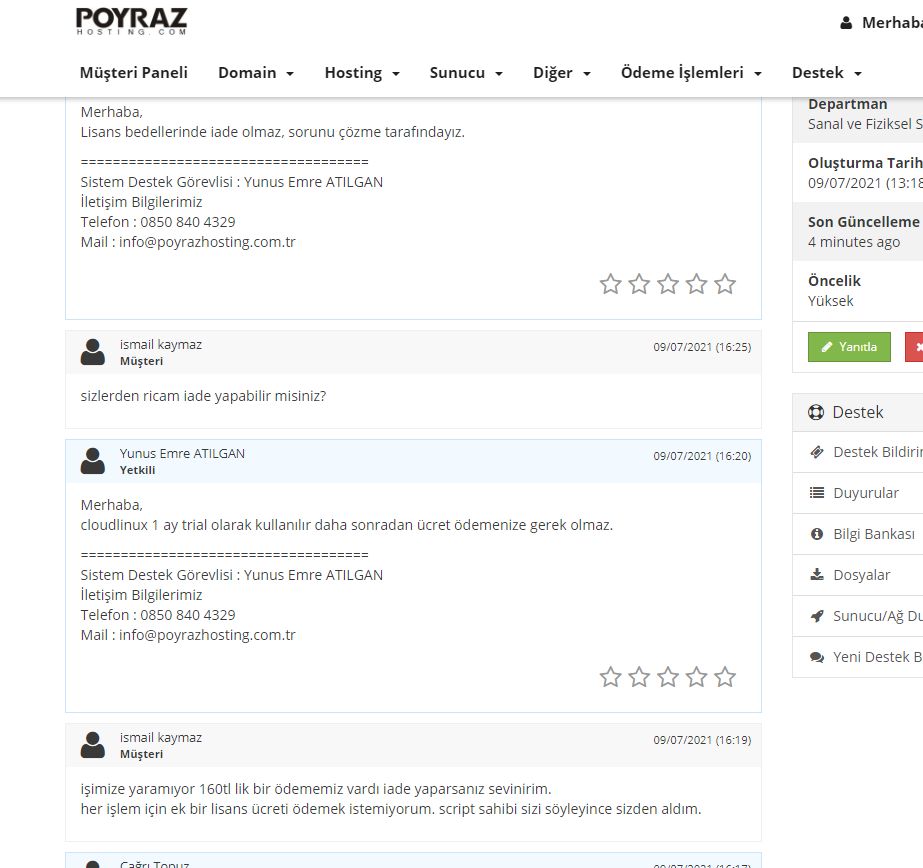The height and width of the screenshot is (868, 923).
Task: Click the Poyraz Hosting logo
Action: pos(132,21)
